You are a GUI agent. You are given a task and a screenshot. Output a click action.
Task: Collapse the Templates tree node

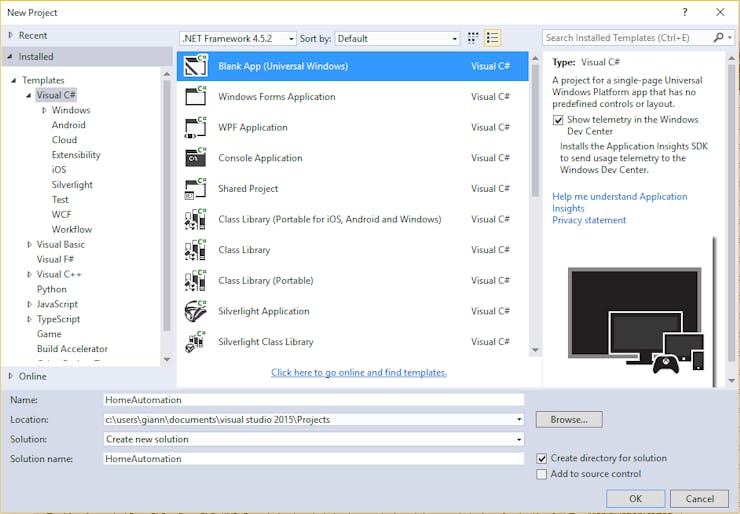(14, 80)
